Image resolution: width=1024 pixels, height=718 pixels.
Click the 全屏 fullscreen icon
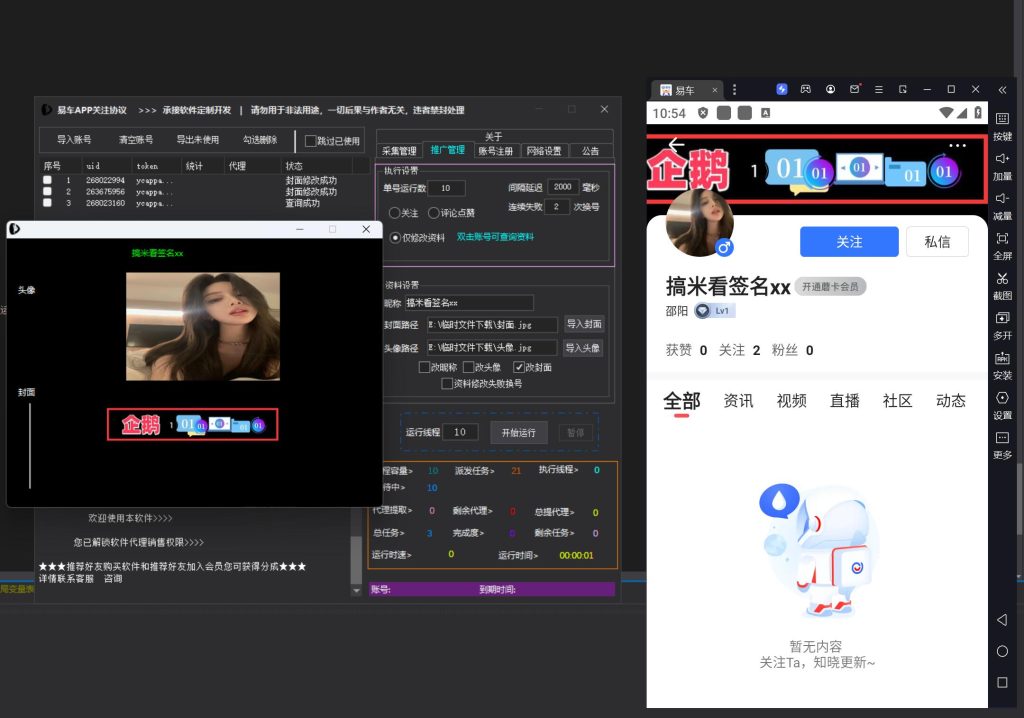[x=1002, y=239]
